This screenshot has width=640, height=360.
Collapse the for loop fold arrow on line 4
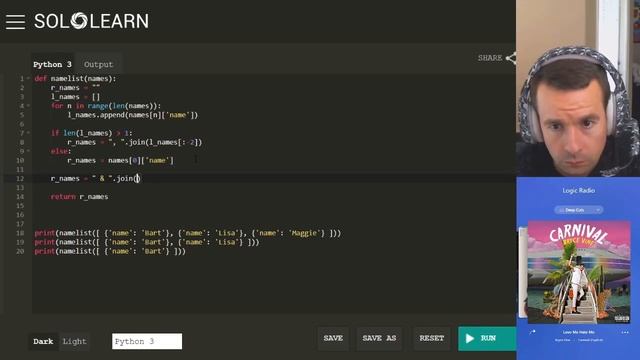pyautogui.click(x=28, y=106)
